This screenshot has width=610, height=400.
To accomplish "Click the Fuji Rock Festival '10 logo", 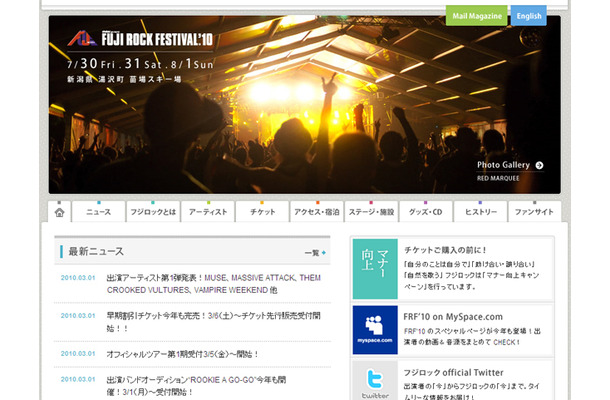I will [140, 39].
